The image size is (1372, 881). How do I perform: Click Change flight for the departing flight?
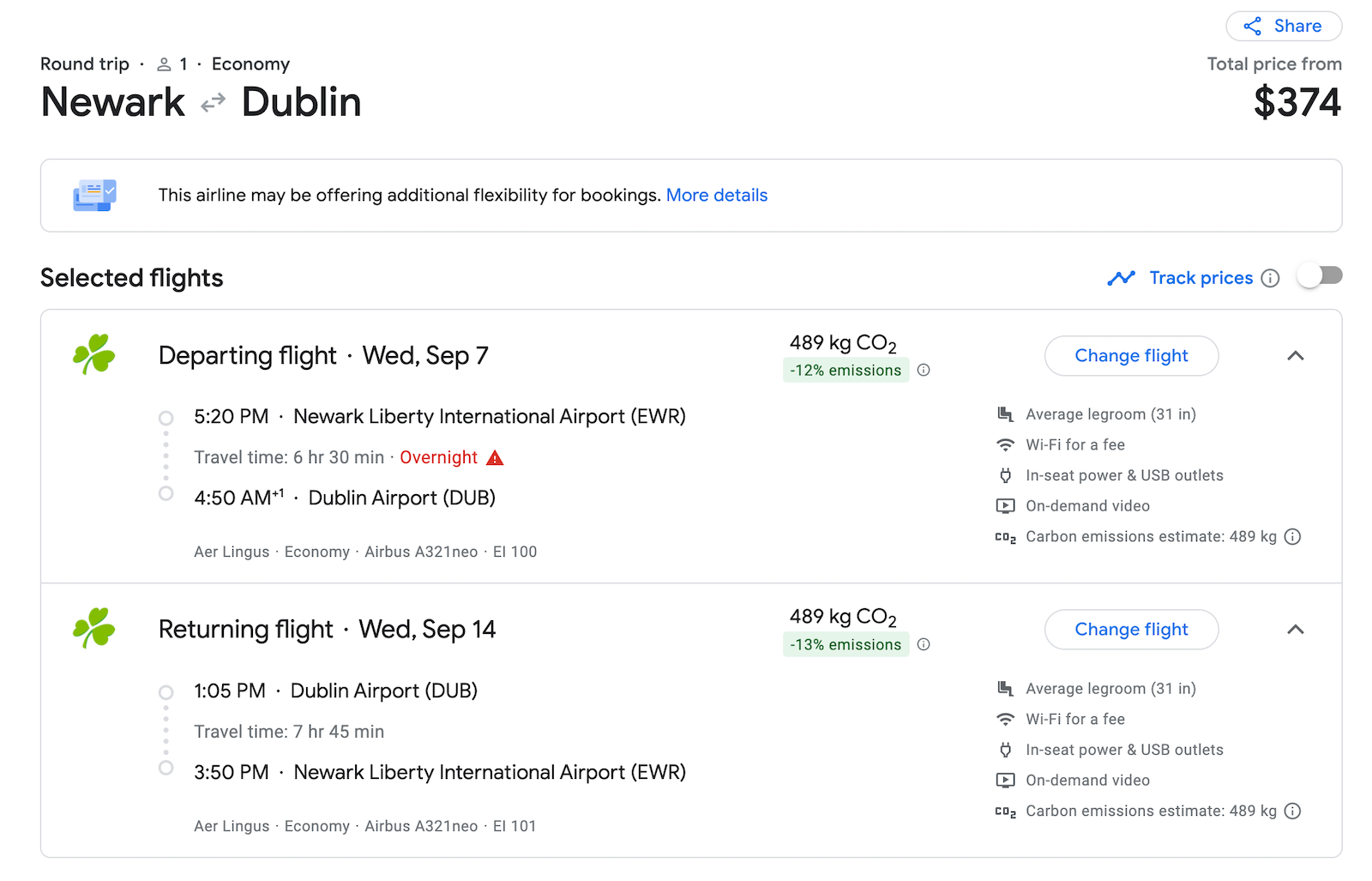tap(1131, 355)
